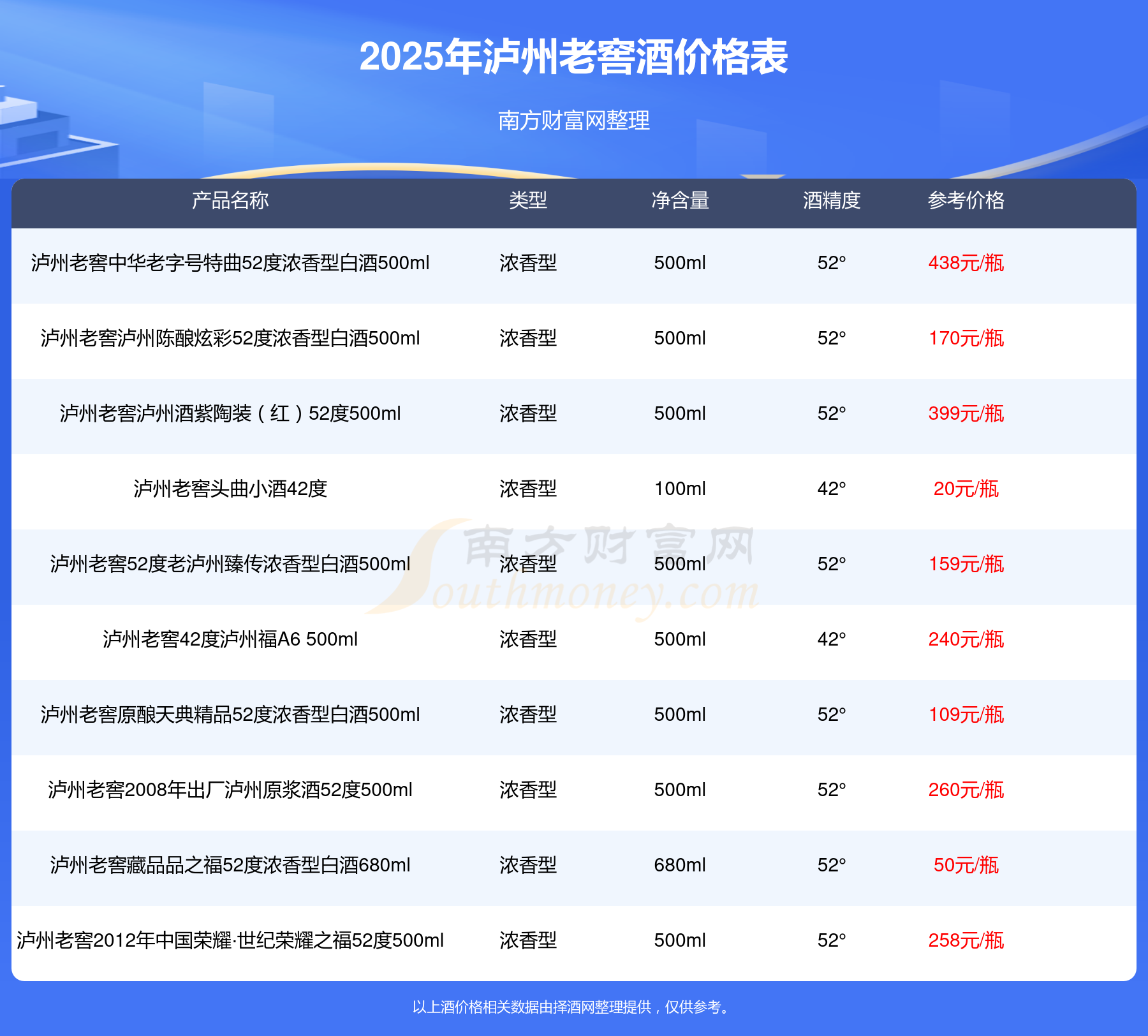Click the 680ml net content value

pyautogui.click(x=680, y=865)
